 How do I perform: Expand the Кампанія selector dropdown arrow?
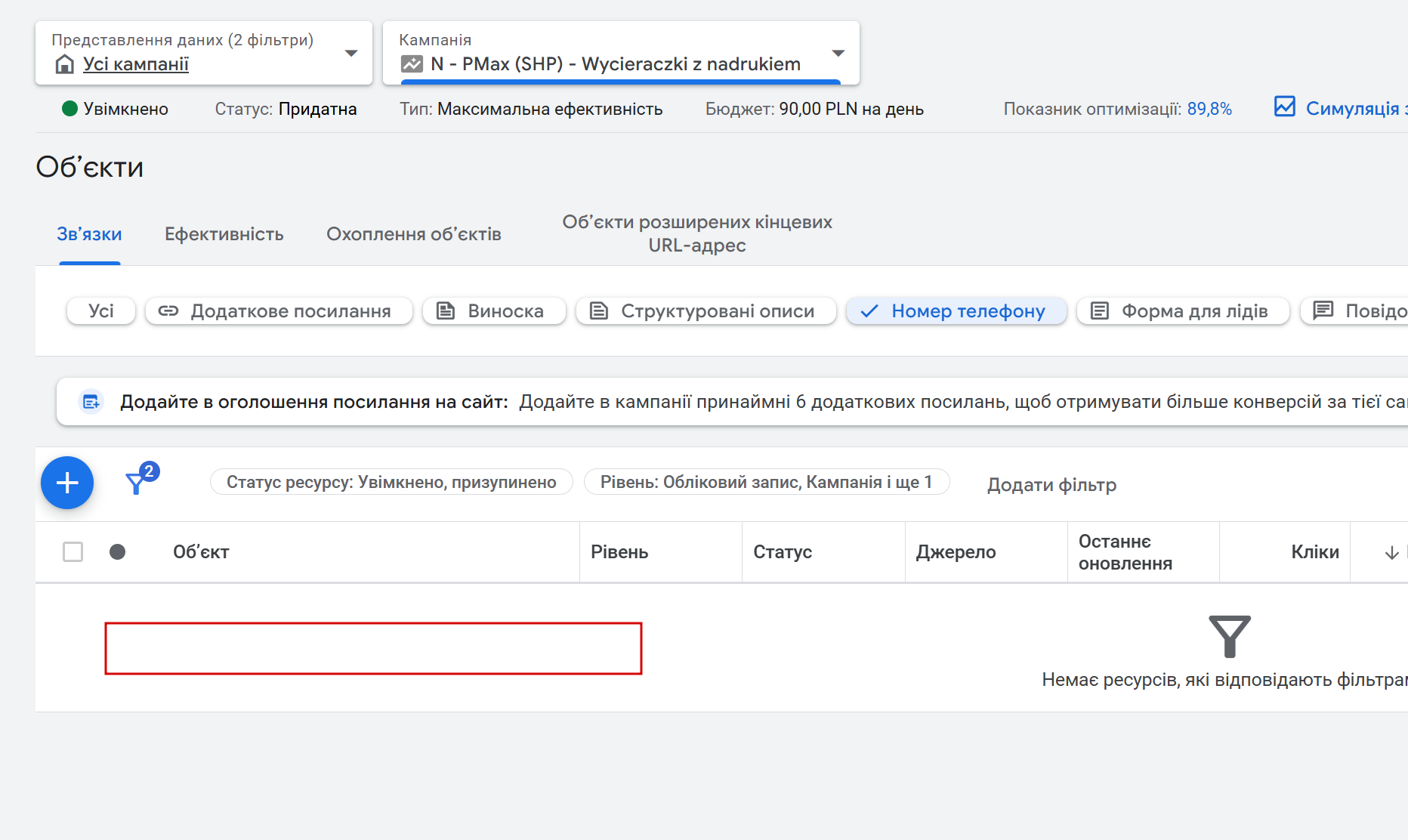tap(838, 53)
